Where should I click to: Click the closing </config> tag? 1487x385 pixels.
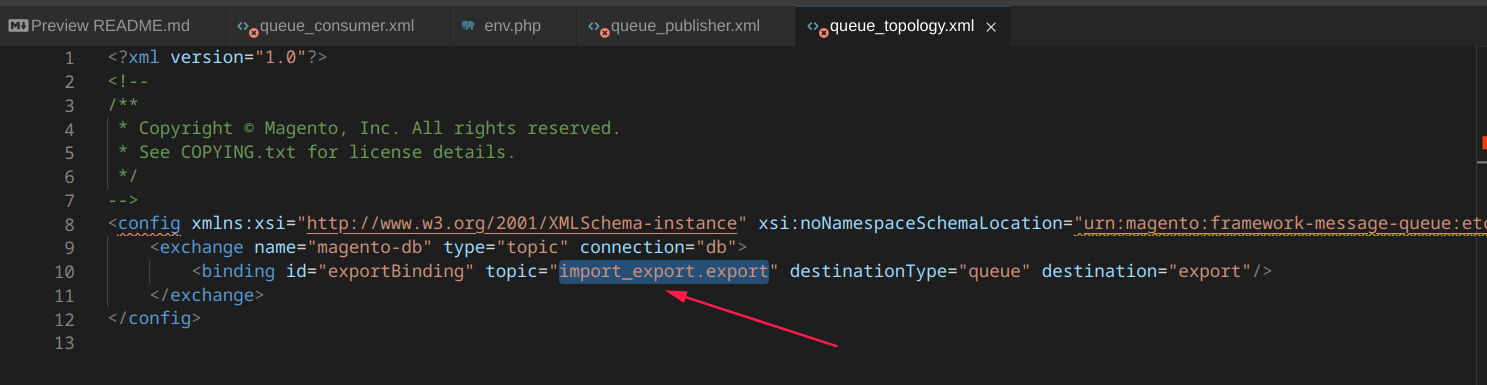point(154,319)
